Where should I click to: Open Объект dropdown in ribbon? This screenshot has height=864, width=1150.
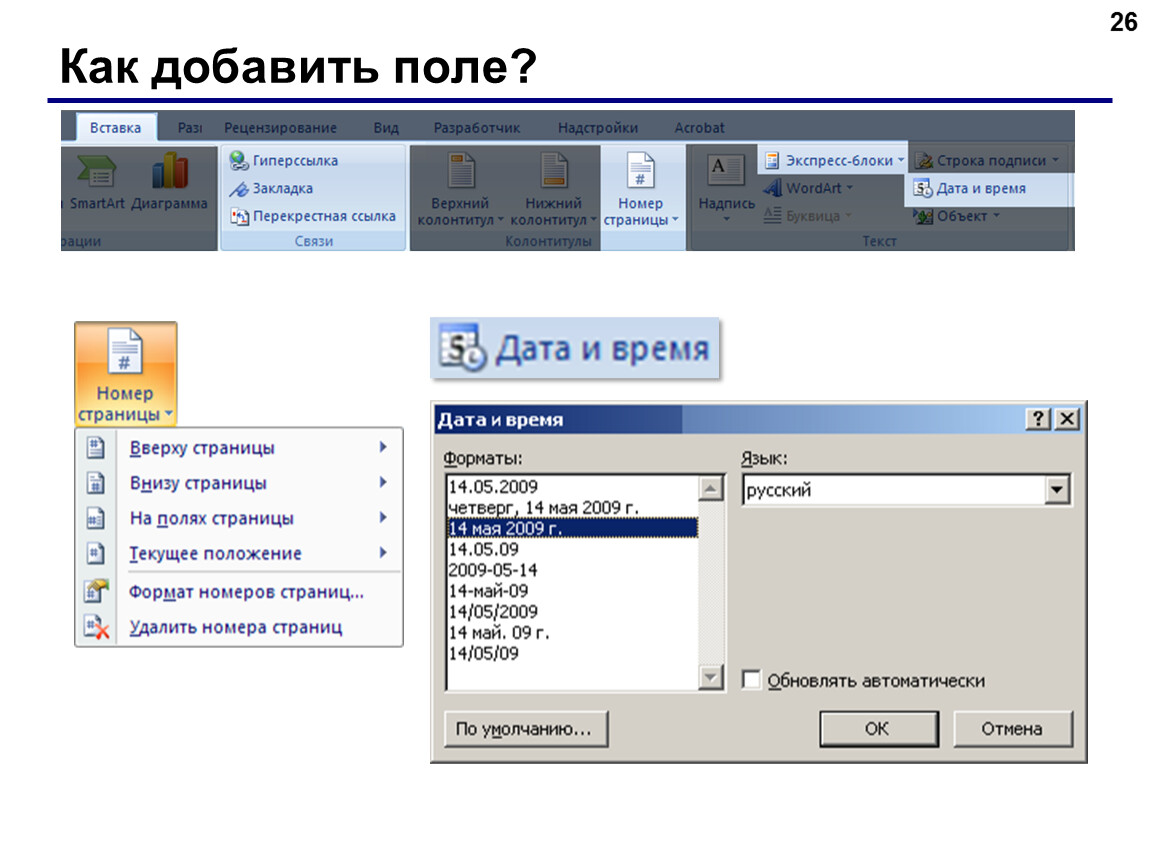pos(956,216)
